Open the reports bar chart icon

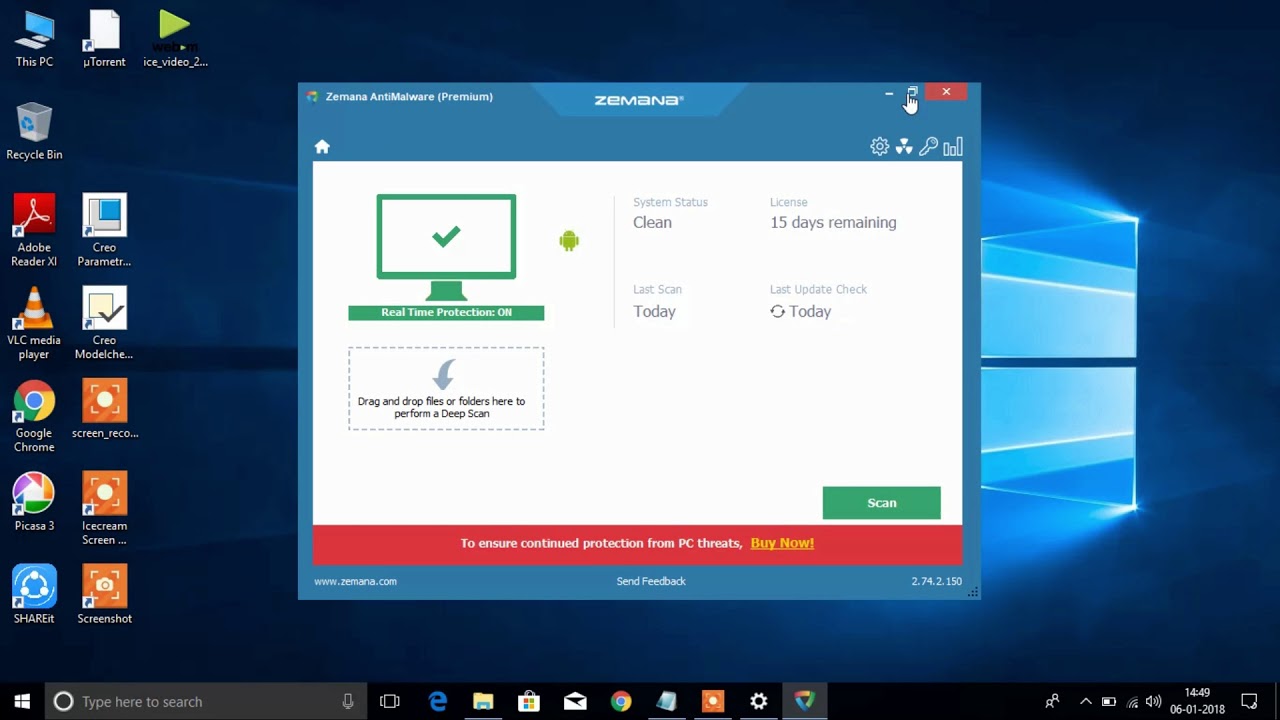(953, 147)
